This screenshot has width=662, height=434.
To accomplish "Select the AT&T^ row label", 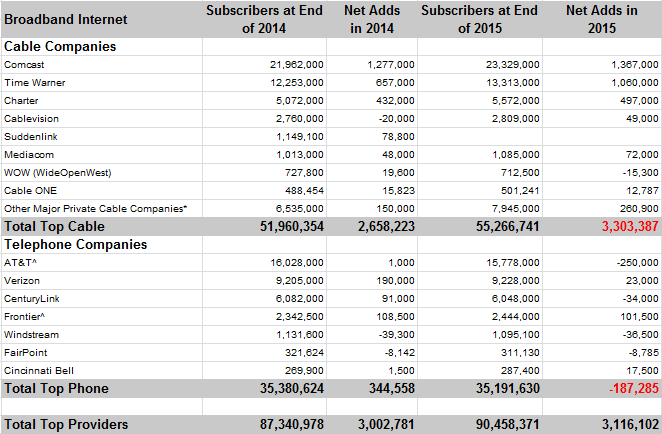I will pos(20,263).
